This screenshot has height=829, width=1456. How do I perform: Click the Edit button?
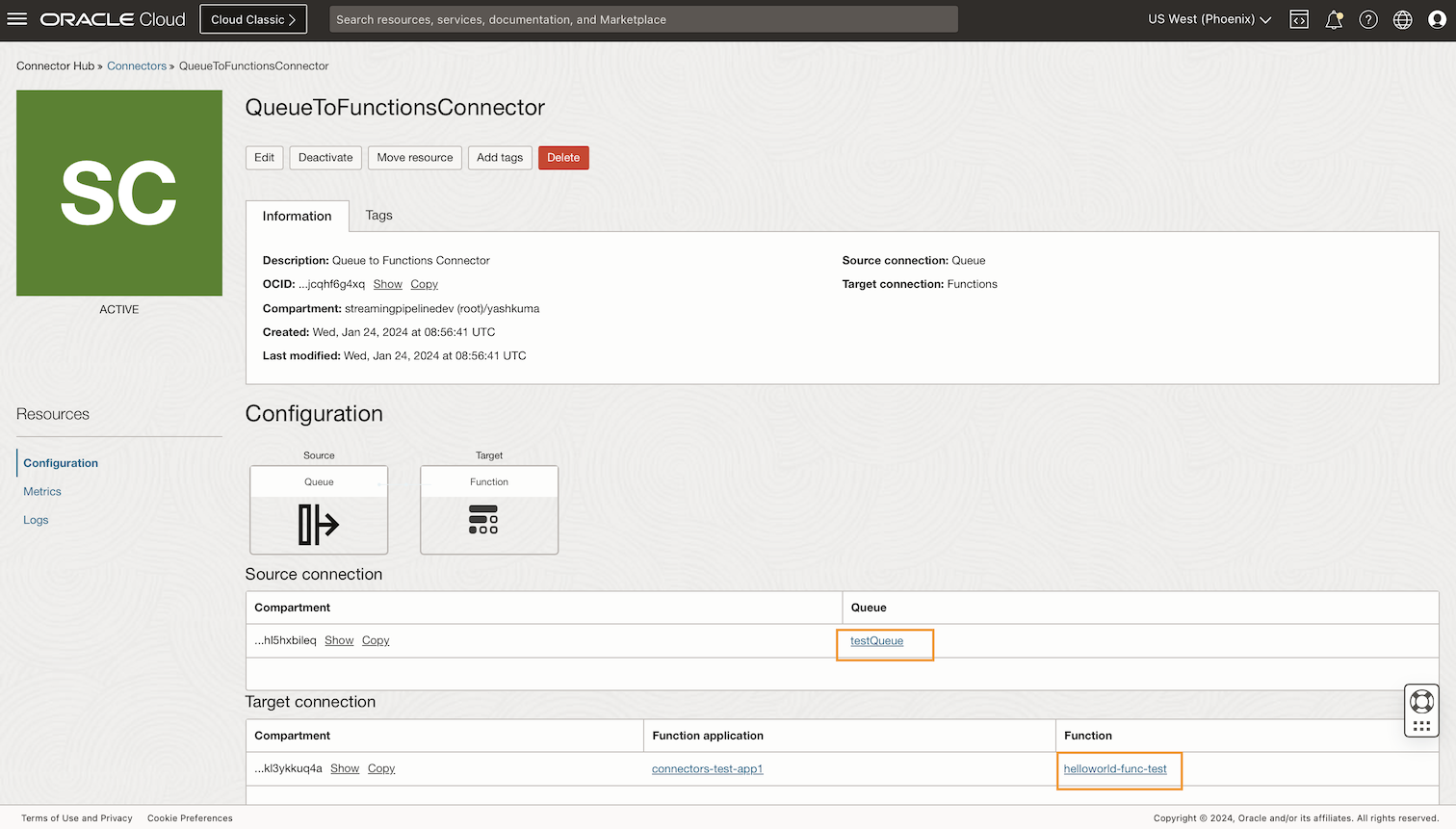coord(264,157)
